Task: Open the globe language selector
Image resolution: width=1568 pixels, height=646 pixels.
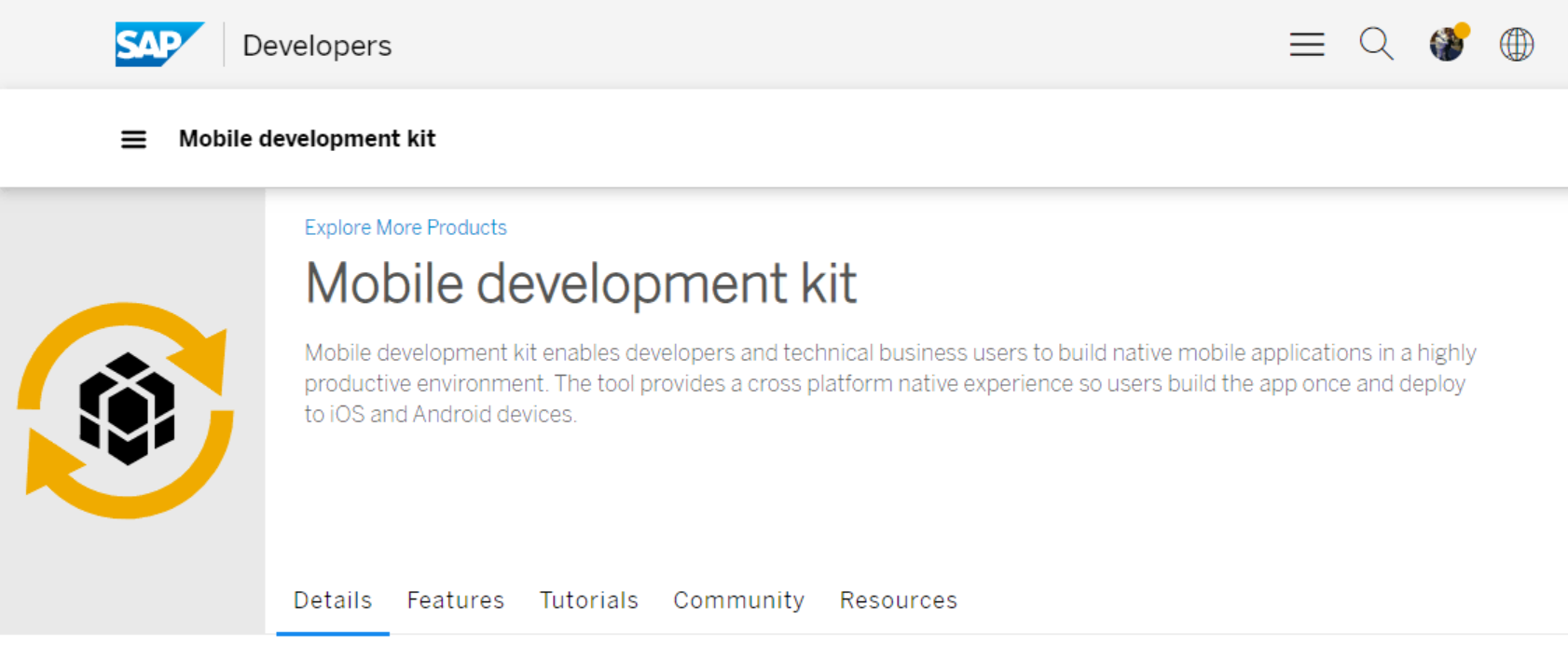Action: click(1517, 44)
